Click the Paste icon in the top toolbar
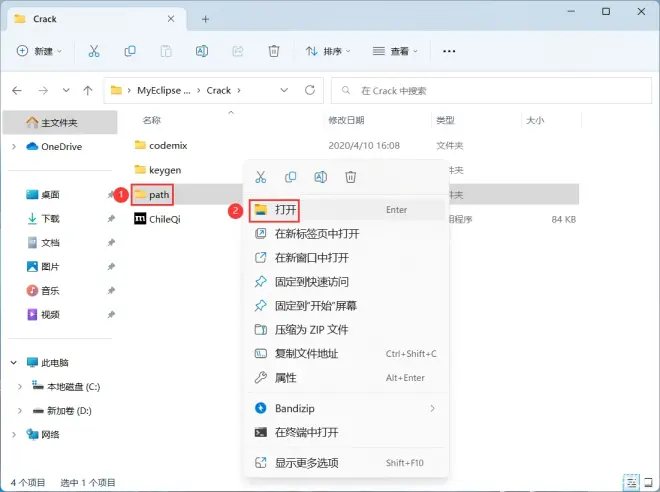660x492 pixels. (166, 51)
